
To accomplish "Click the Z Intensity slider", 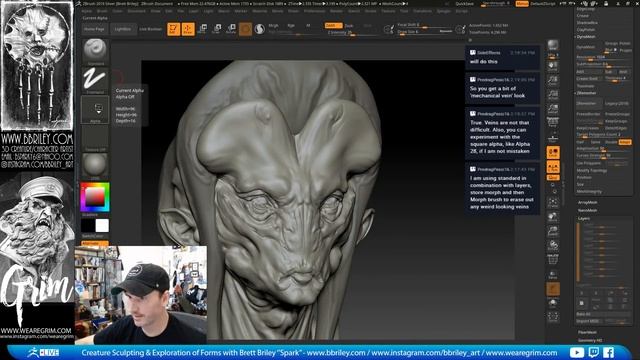I will point(353,32).
